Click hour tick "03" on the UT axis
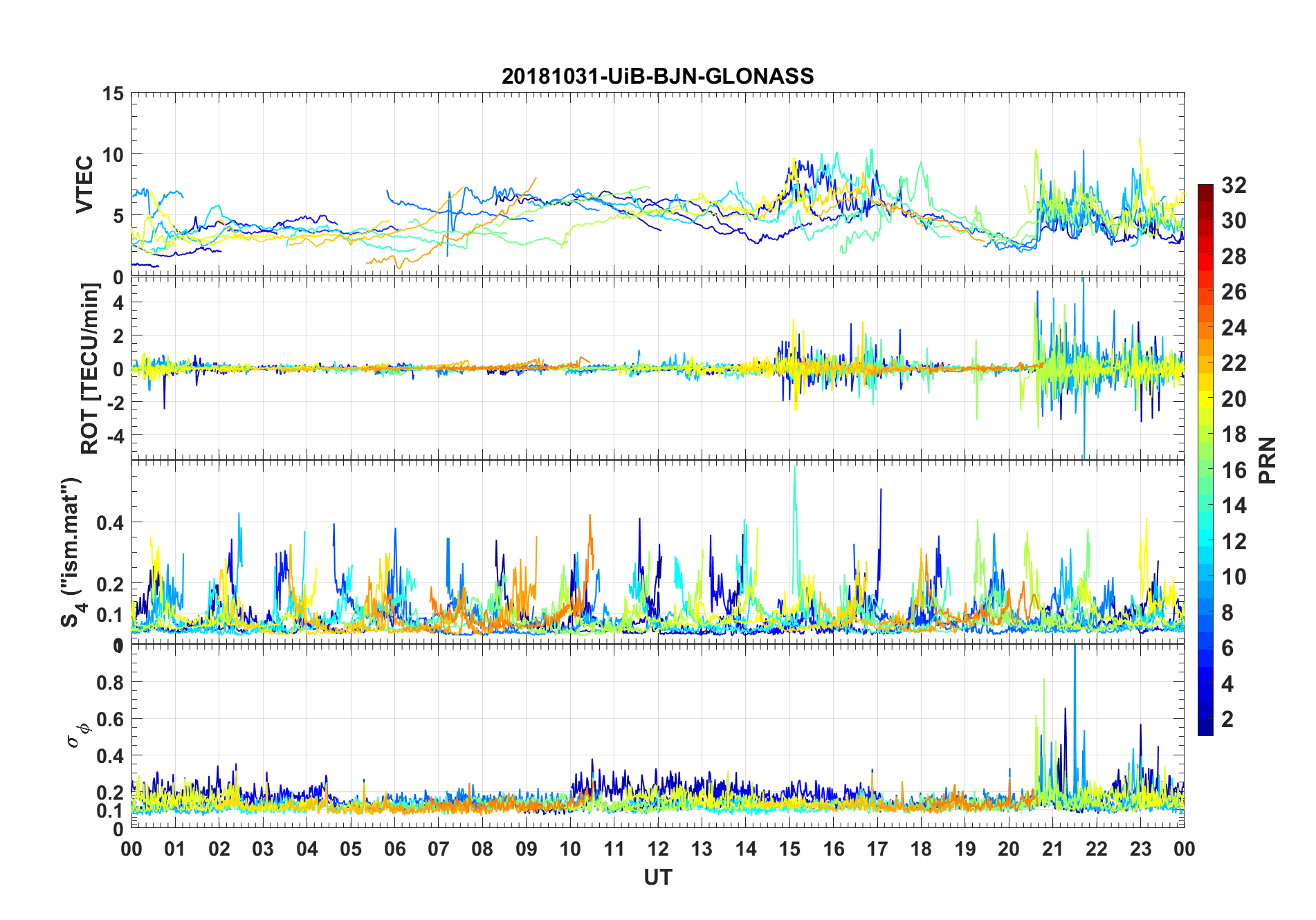The height and width of the screenshot is (920, 1316). (263, 849)
